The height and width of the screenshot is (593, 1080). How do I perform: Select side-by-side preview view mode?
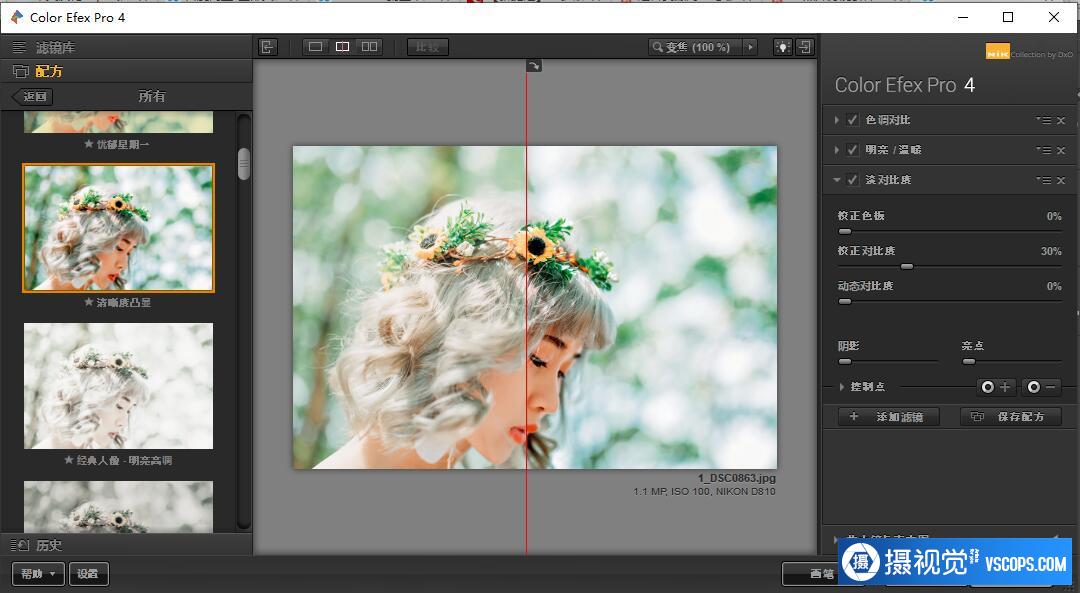pyautogui.click(x=370, y=47)
